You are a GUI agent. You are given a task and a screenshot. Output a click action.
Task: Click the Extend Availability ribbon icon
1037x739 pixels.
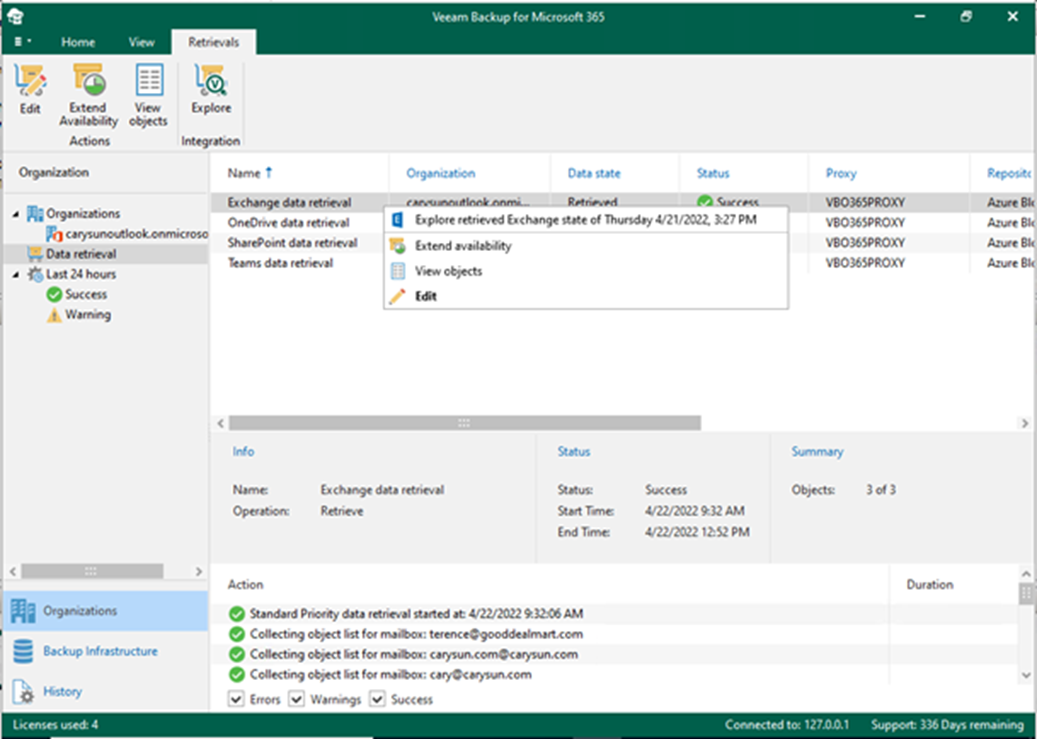tap(88, 95)
